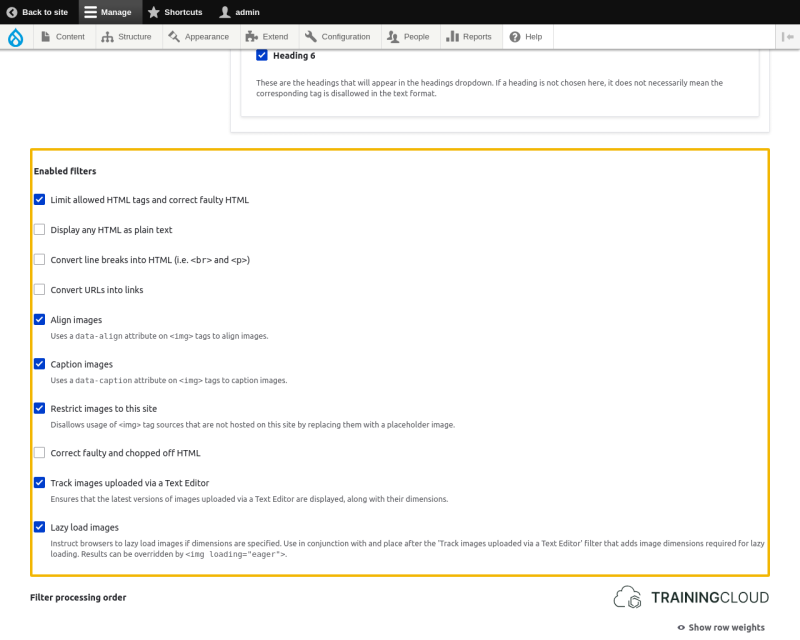The width and height of the screenshot is (800, 640).
Task: Click the Manage hamburger icon
Action: coord(90,12)
